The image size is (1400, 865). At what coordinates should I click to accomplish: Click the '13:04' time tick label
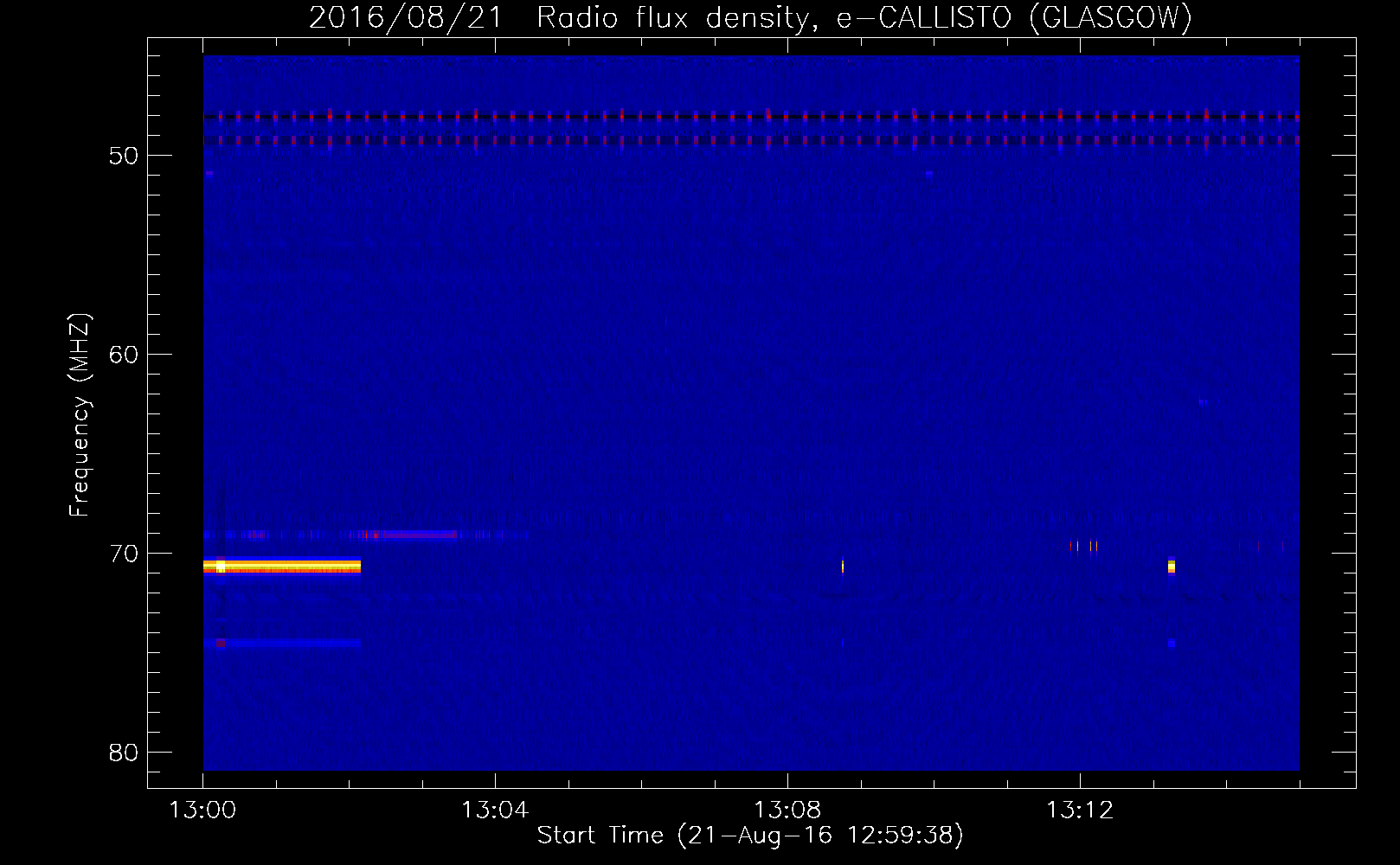click(x=495, y=811)
